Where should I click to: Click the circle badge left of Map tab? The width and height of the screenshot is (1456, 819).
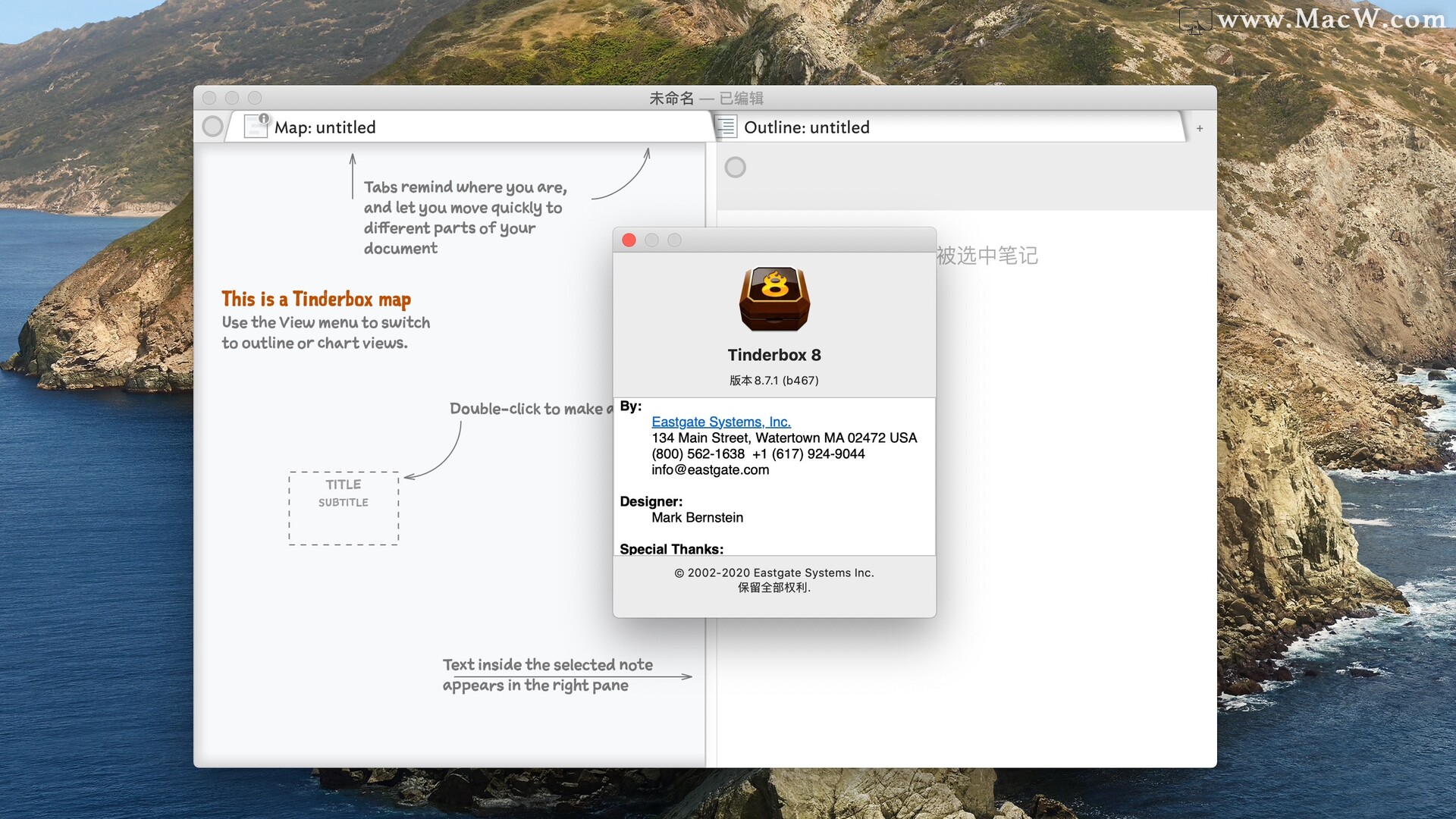[213, 127]
